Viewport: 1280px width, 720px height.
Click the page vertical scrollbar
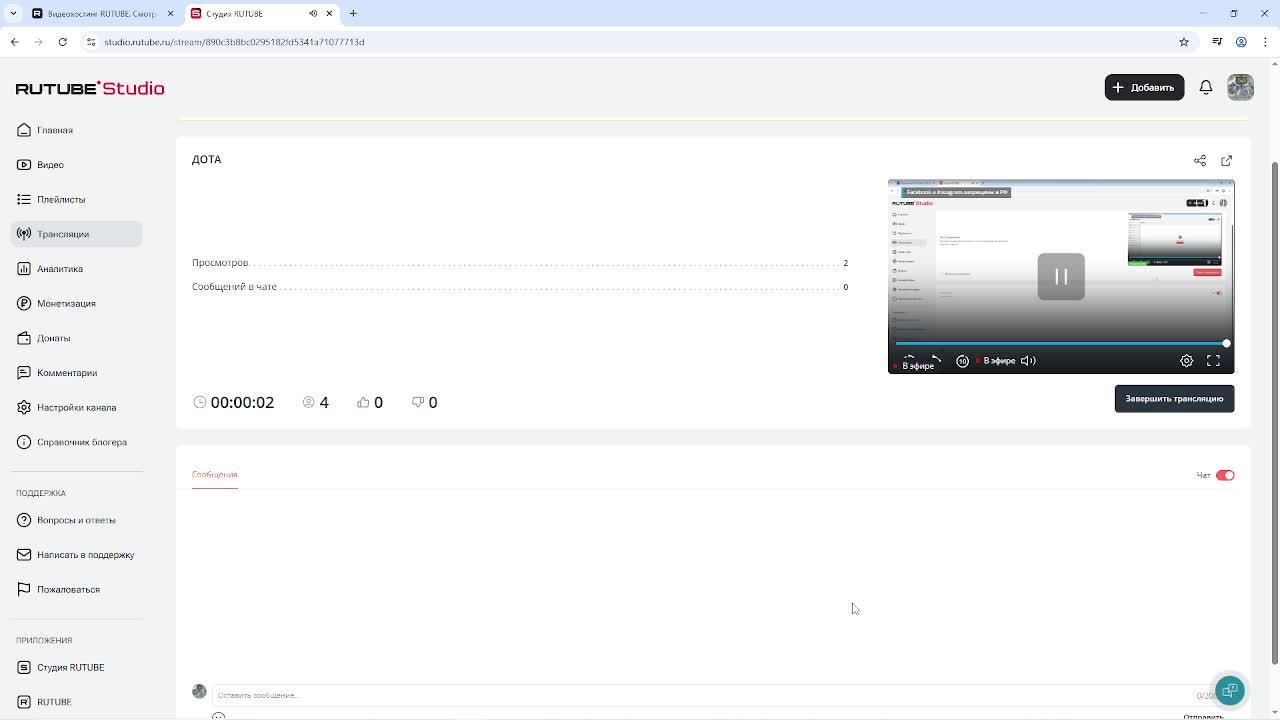coord(1274,412)
